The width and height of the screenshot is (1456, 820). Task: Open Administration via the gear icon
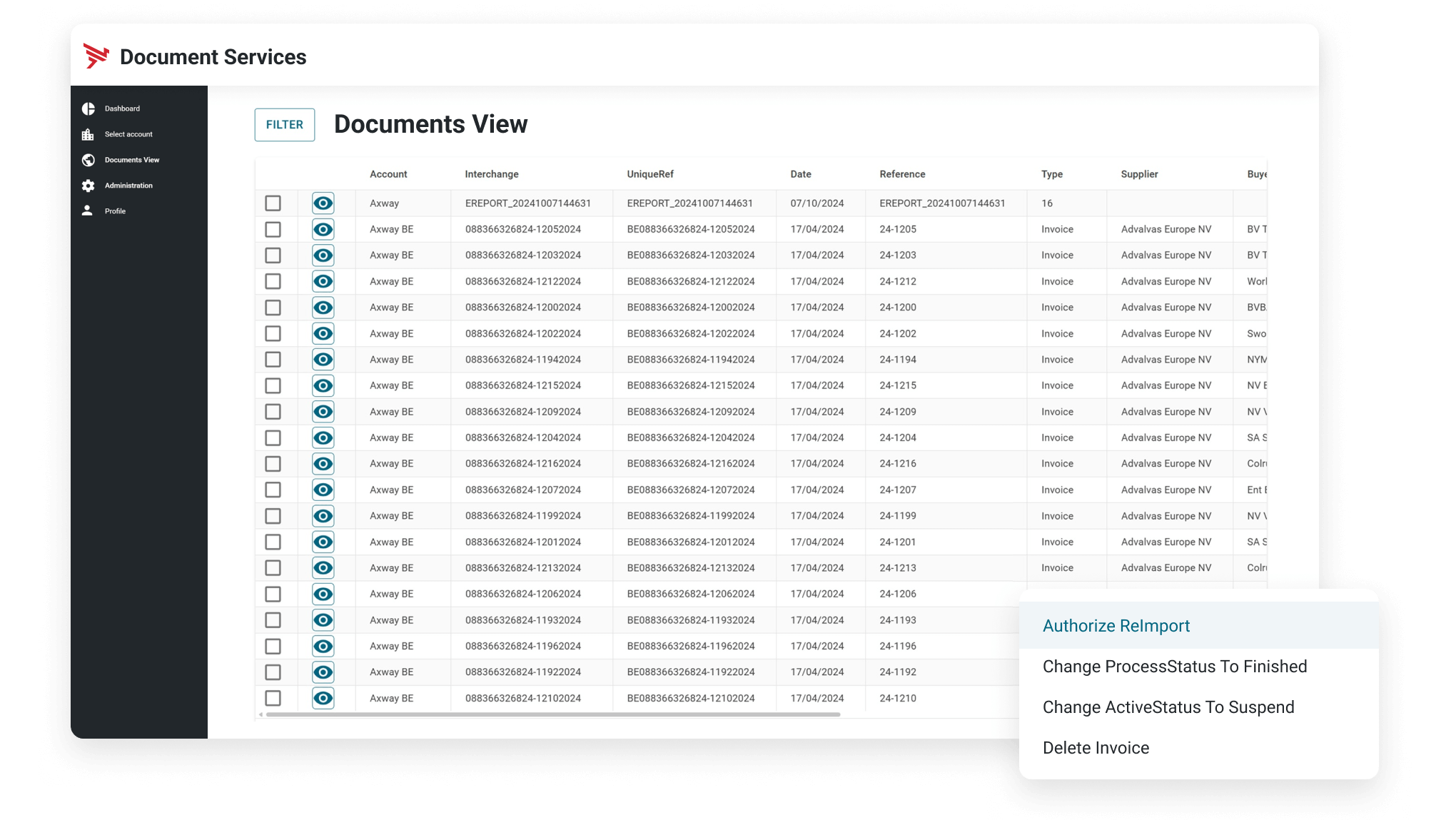click(x=89, y=186)
